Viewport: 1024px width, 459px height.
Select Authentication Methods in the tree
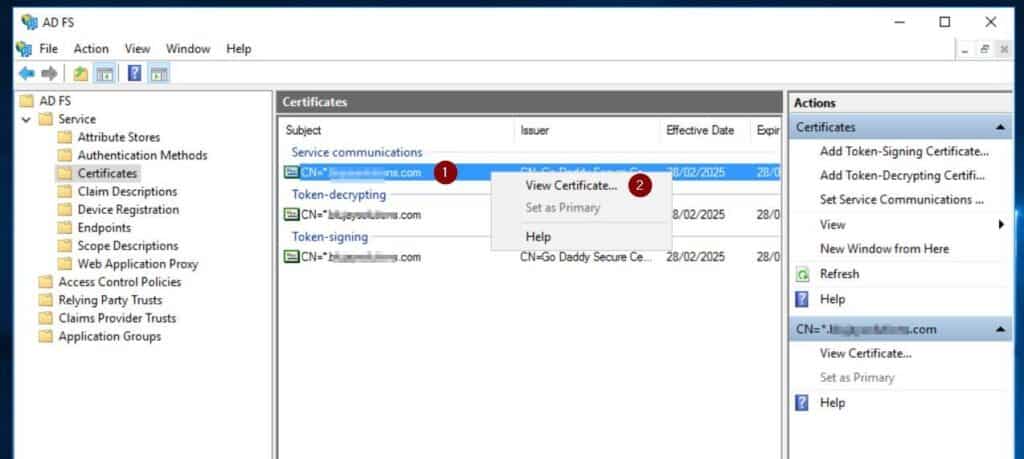(x=142, y=155)
